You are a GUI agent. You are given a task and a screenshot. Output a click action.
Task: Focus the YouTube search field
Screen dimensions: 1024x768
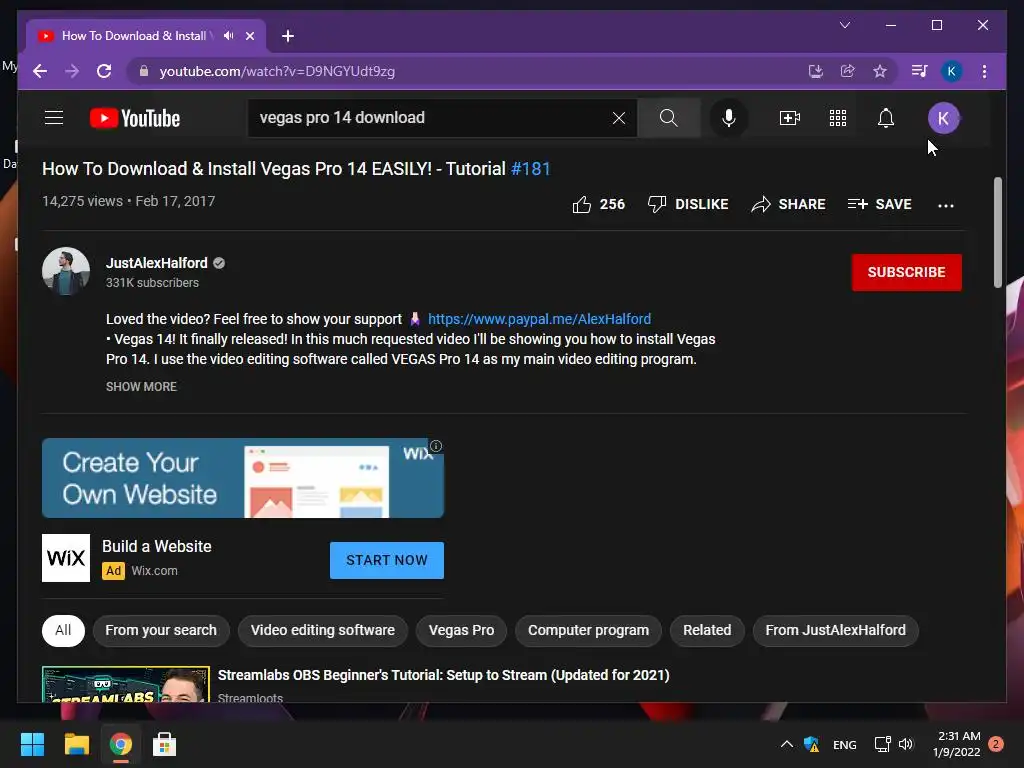(x=431, y=118)
